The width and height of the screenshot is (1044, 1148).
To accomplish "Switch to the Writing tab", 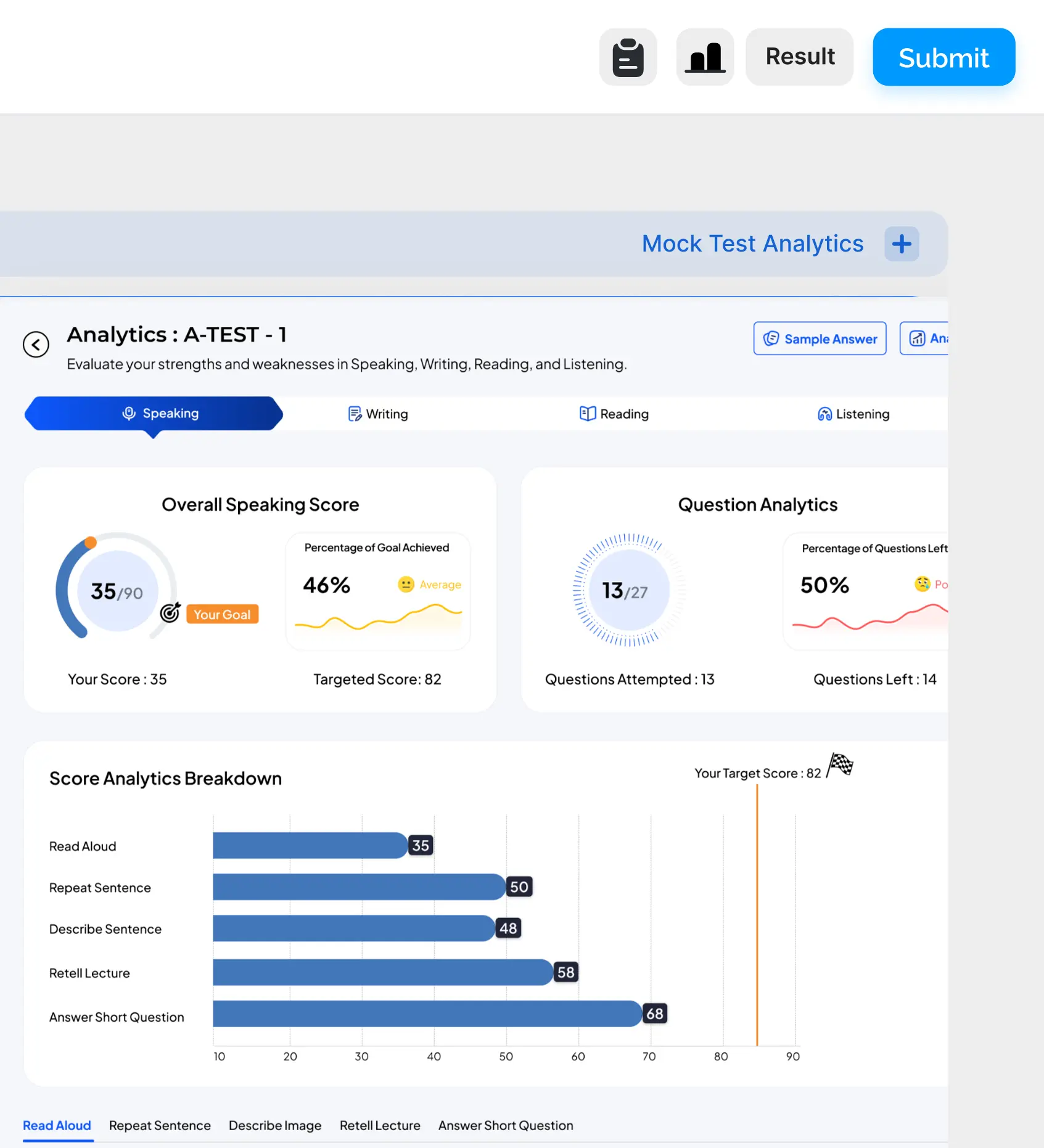I will [378, 414].
